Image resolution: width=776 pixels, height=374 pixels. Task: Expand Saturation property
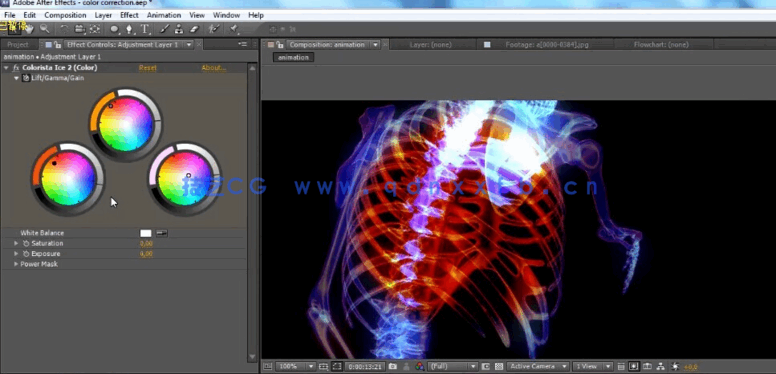[16, 243]
